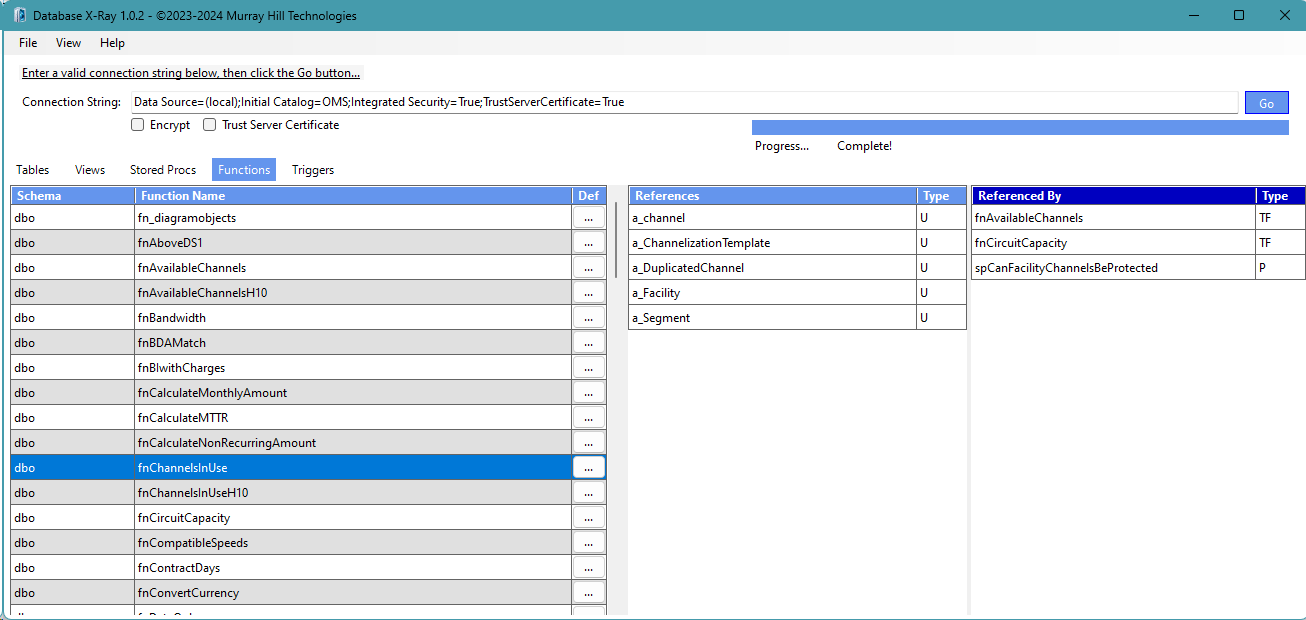Toggle the Trust Server Certificate checkbox
Viewport: 1306px width, 620px height.
(x=210, y=125)
